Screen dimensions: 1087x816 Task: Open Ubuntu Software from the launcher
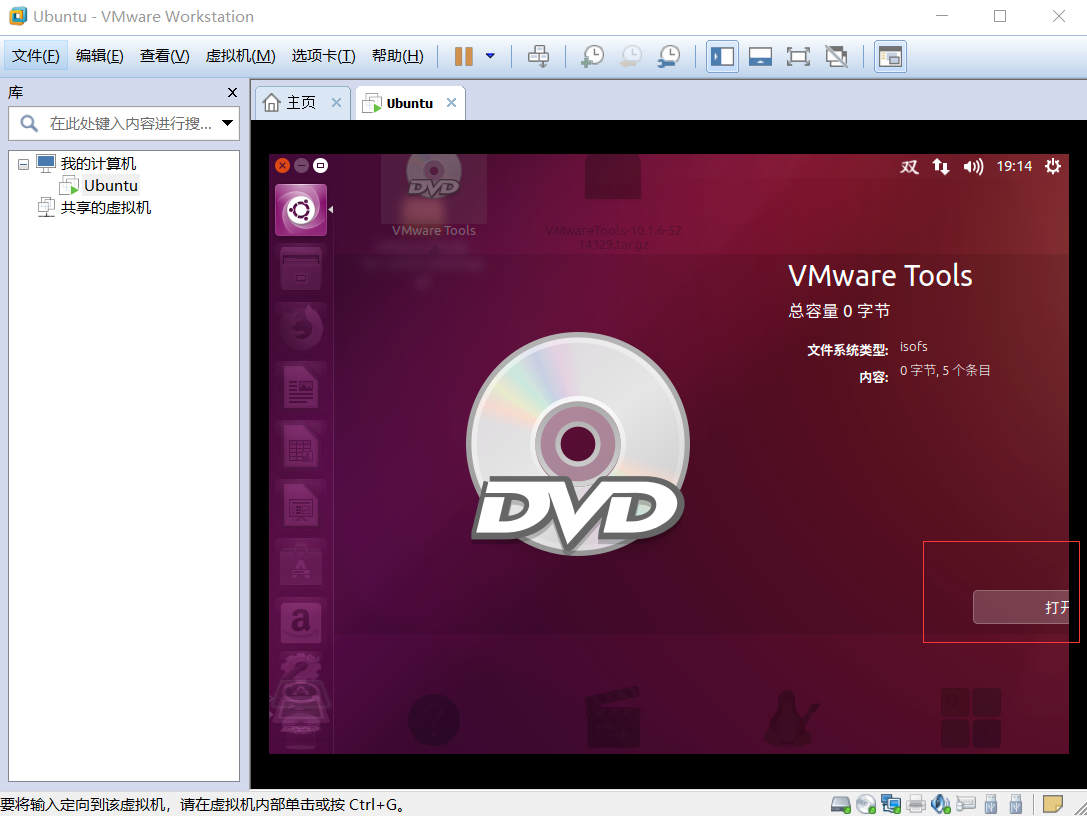click(301, 564)
